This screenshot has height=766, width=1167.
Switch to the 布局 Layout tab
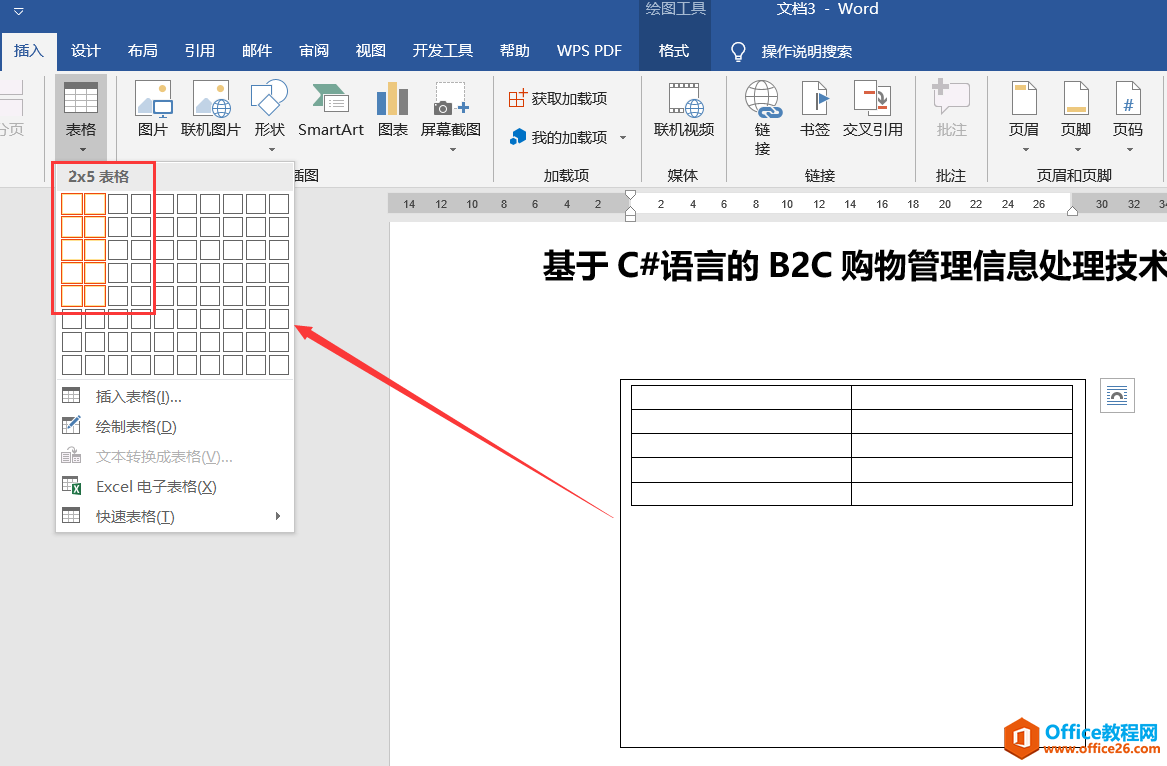pos(142,51)
